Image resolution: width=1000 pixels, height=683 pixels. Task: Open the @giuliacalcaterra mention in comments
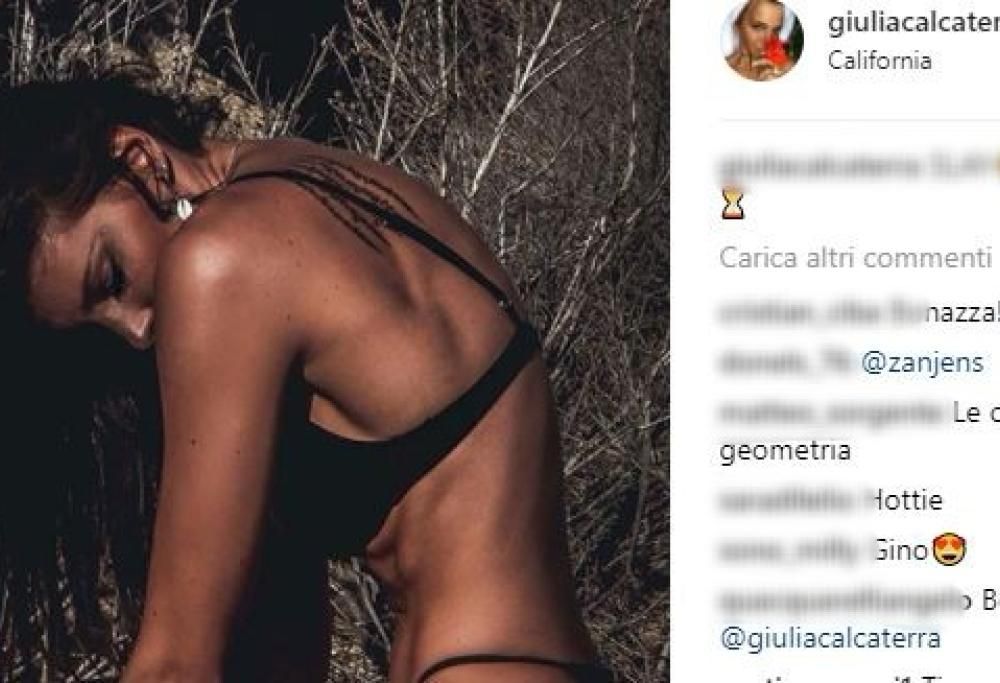(830, 638)
